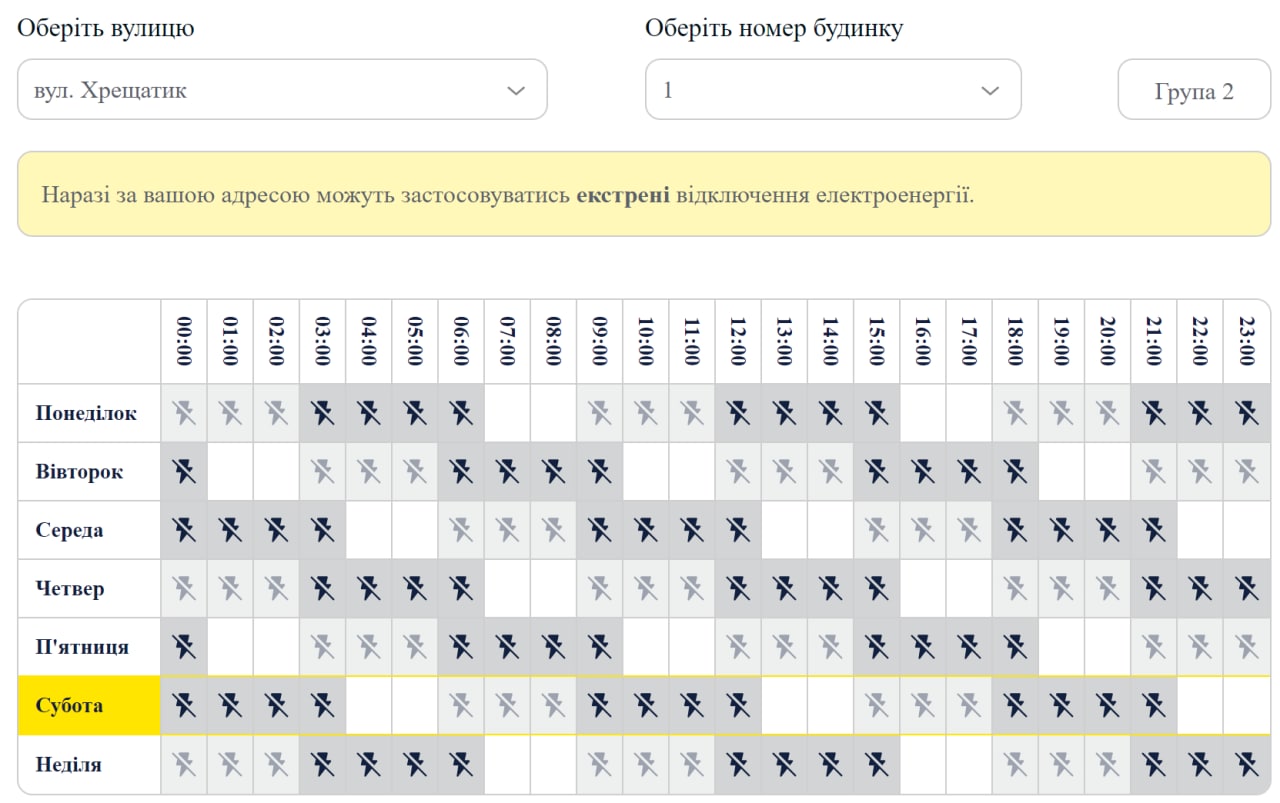Click Monday 09:00 possible outage icon
Screen dimensions: 1280x803
599,413
